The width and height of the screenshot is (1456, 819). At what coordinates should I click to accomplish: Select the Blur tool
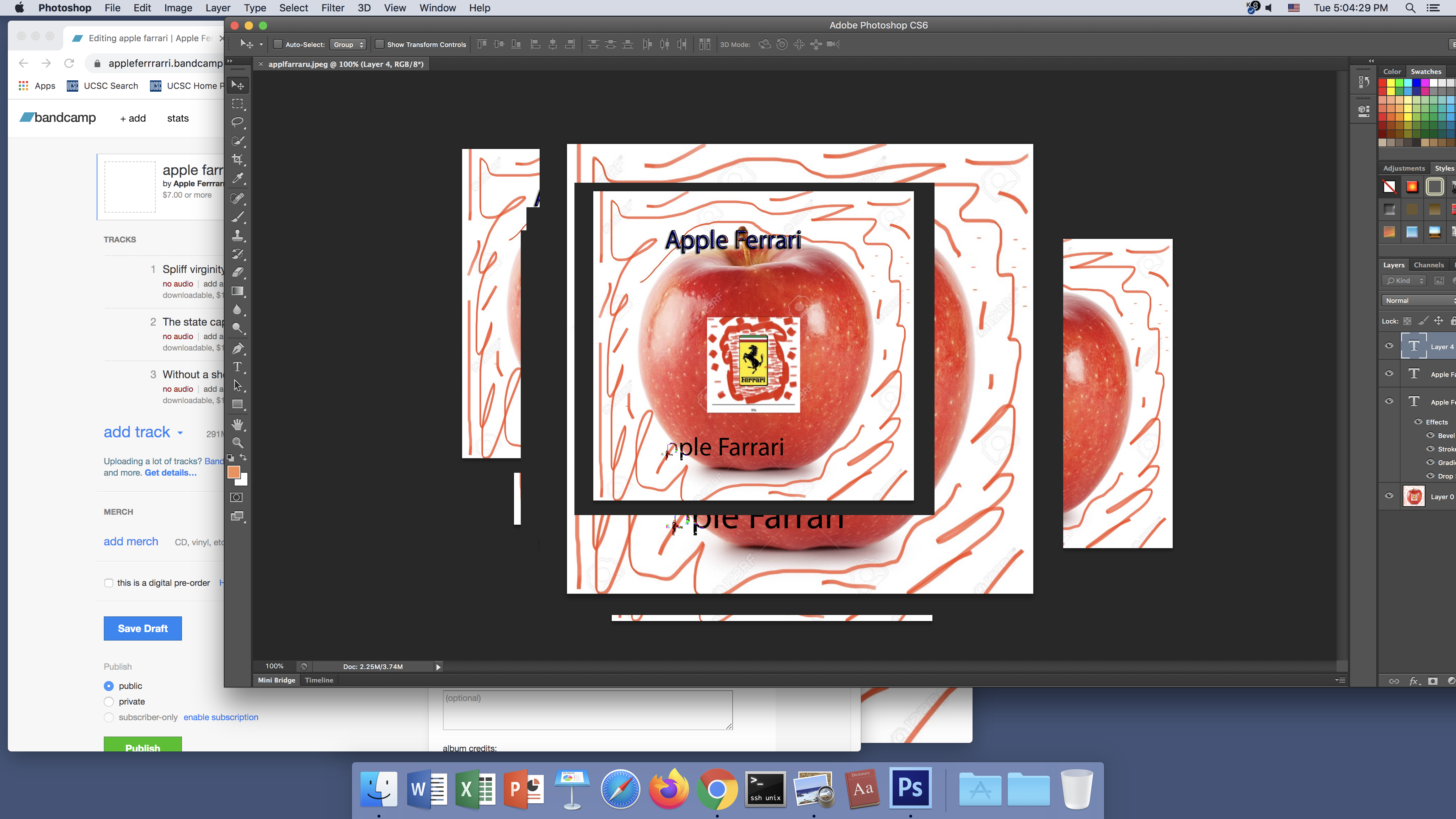click(x=237, y=310)
